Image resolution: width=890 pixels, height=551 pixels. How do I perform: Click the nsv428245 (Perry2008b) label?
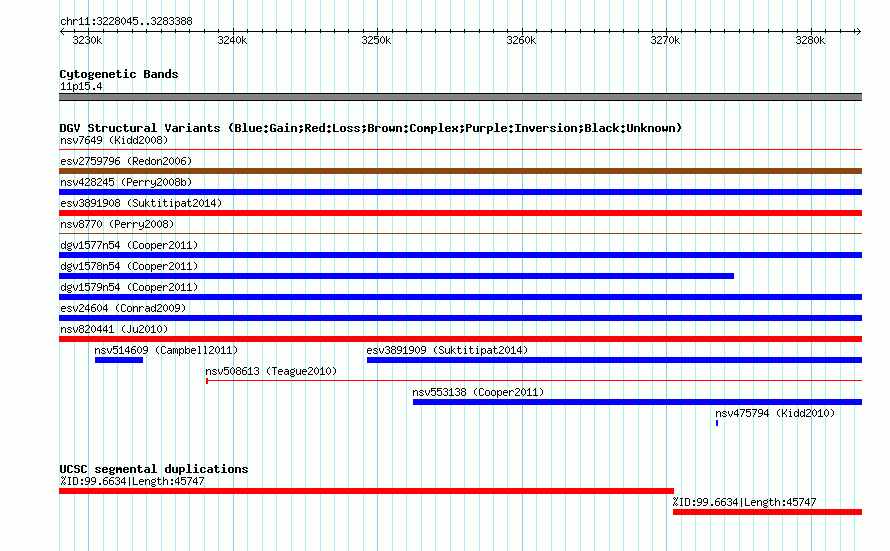point(126,182)
